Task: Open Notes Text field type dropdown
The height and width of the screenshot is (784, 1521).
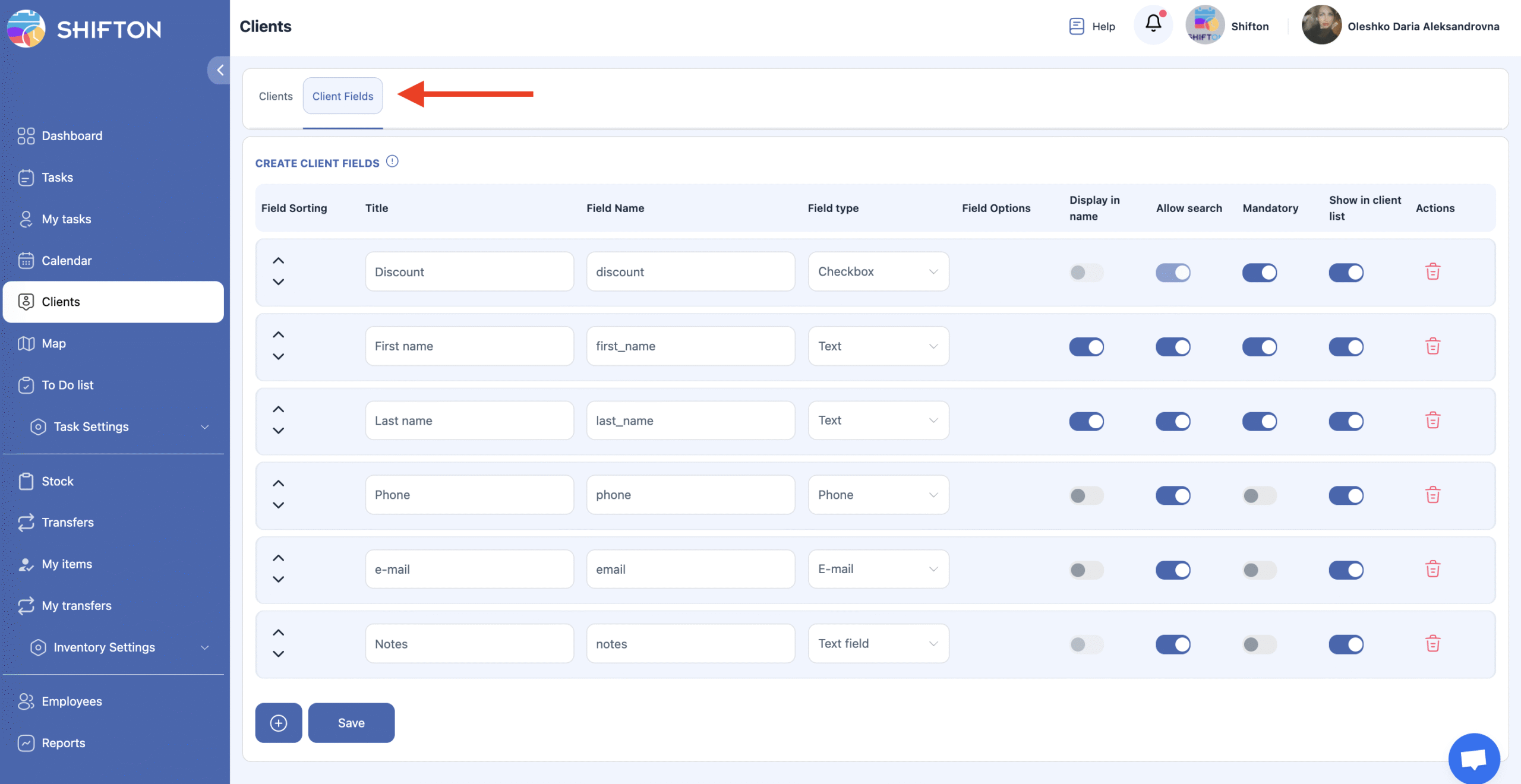Action: [x=878, y=644]
